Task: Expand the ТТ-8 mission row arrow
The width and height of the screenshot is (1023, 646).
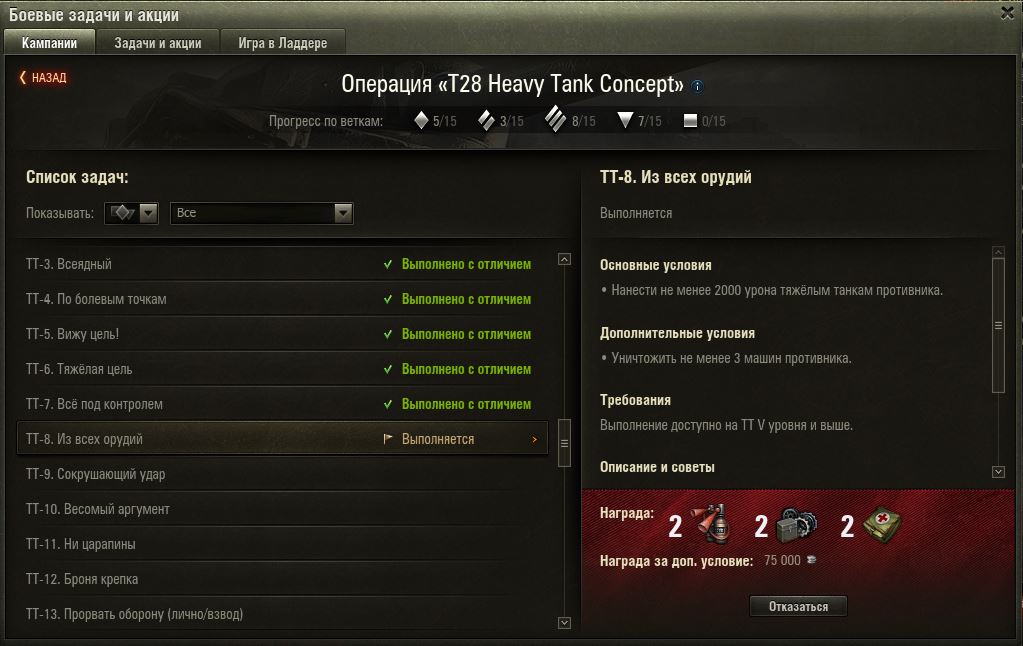Action: [534, 439]
